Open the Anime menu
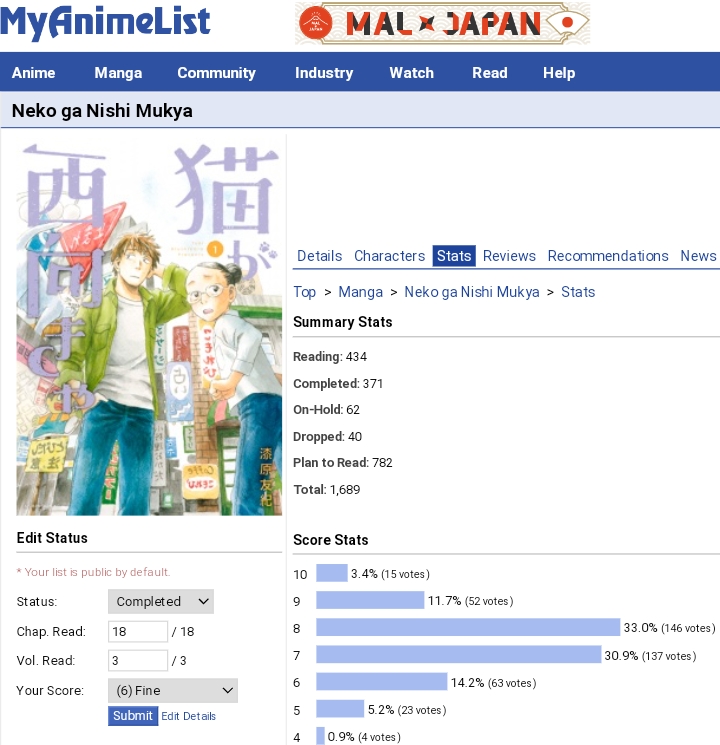Viewport: 720px width, 745px height. tap(33, 73)
